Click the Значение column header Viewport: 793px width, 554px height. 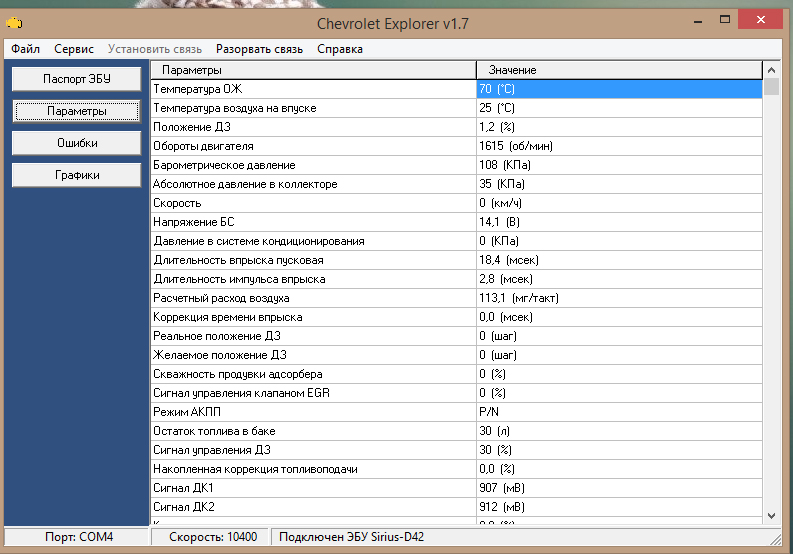[x=619, y=70]
